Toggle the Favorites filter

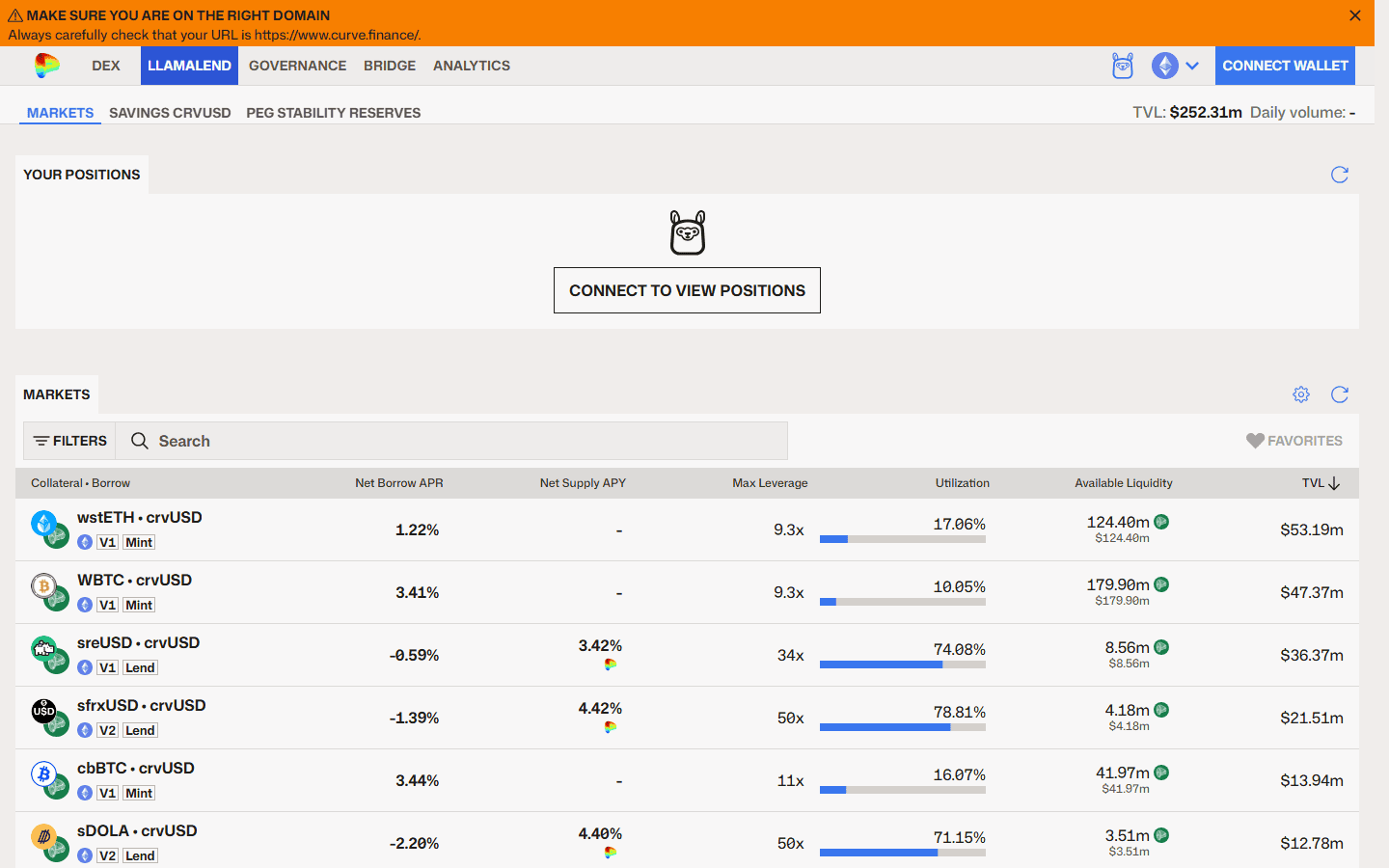(1294, 441)
